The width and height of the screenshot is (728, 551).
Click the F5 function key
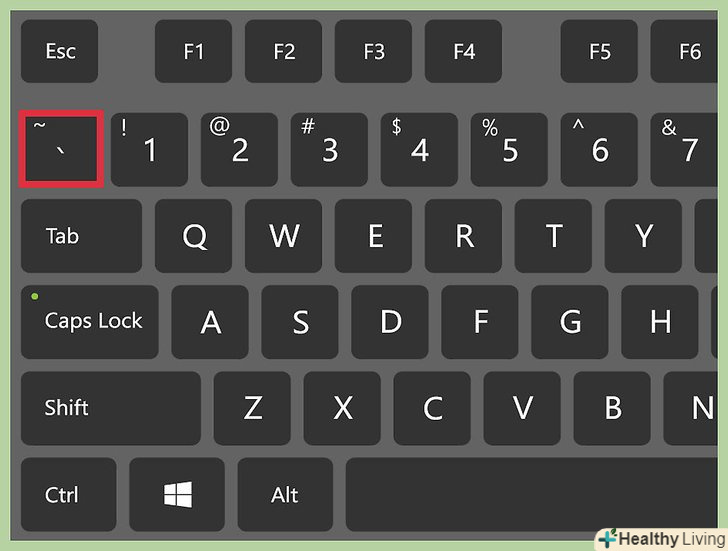click(x=599, y=51)
